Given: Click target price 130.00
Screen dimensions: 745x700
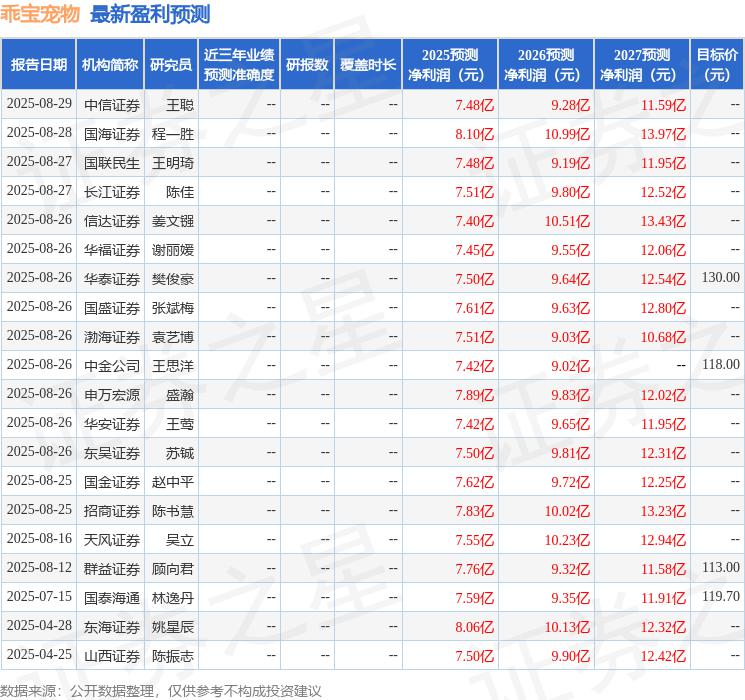Looking at the screenshot, I should pyautogui.click(x=721, y=278).
